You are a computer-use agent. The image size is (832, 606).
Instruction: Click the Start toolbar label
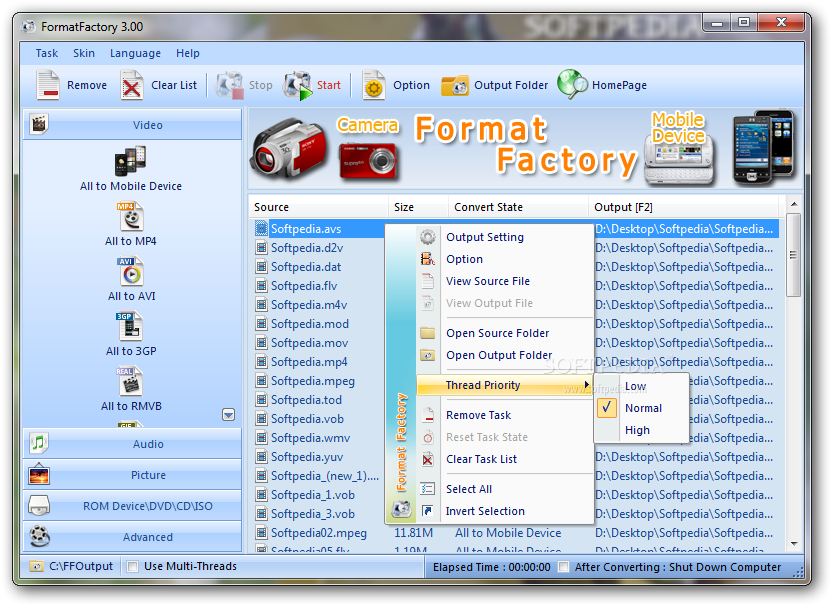[x=328, y=85]
